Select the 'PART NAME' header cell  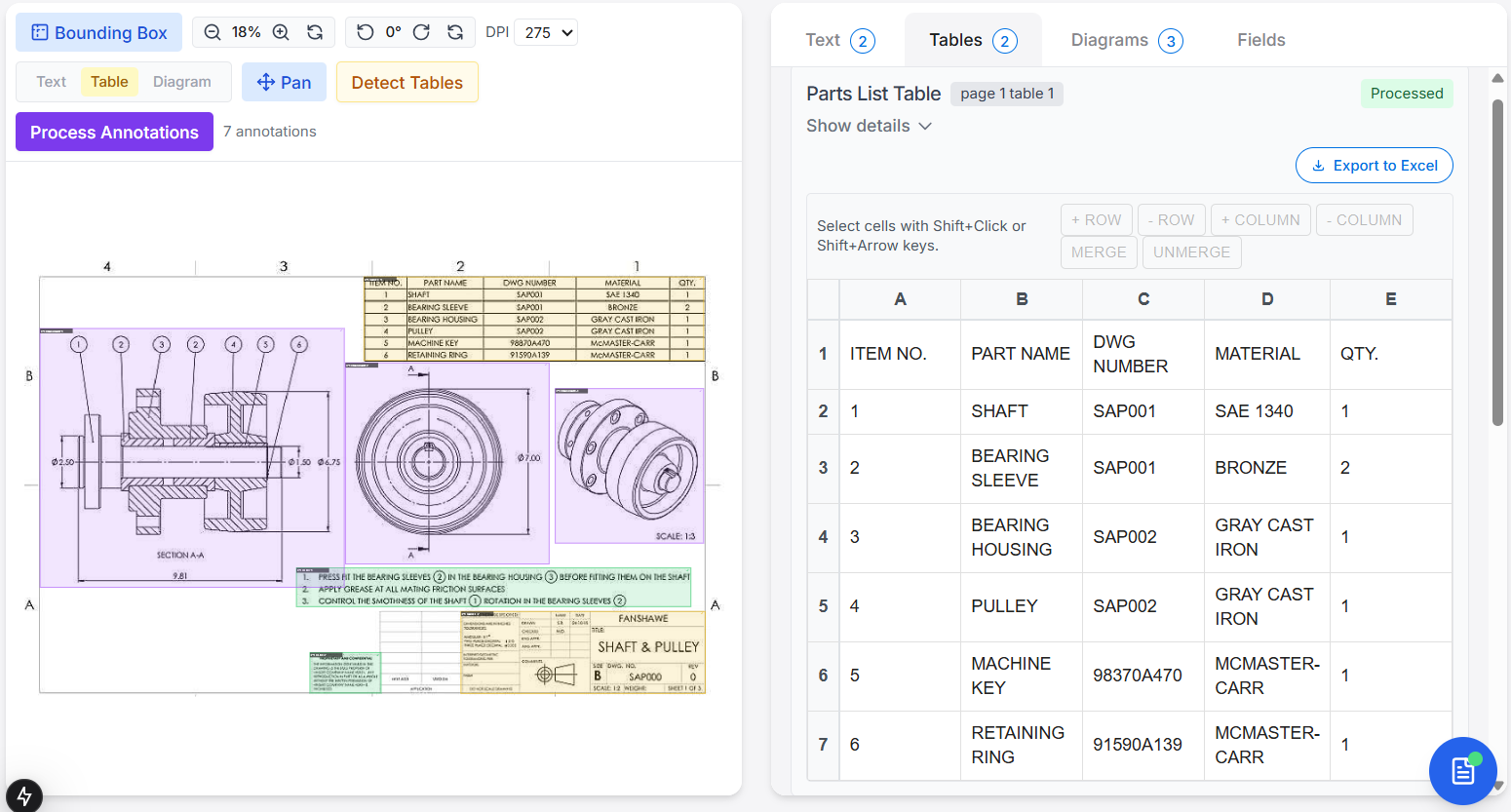1022,354
